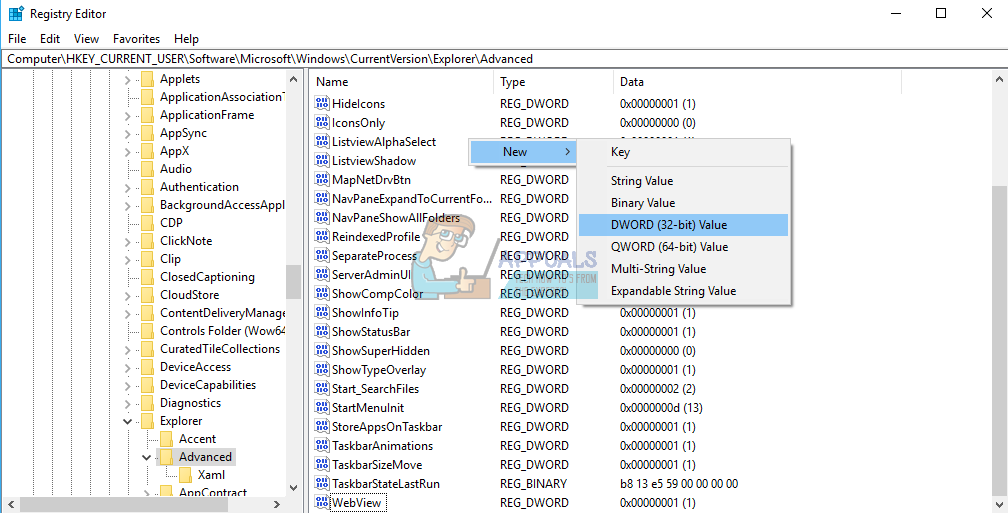The width and height of the screenshot is (1008, 513).
Task: Collapse the Advanced tree node
Action: click(x=146, y=458)
